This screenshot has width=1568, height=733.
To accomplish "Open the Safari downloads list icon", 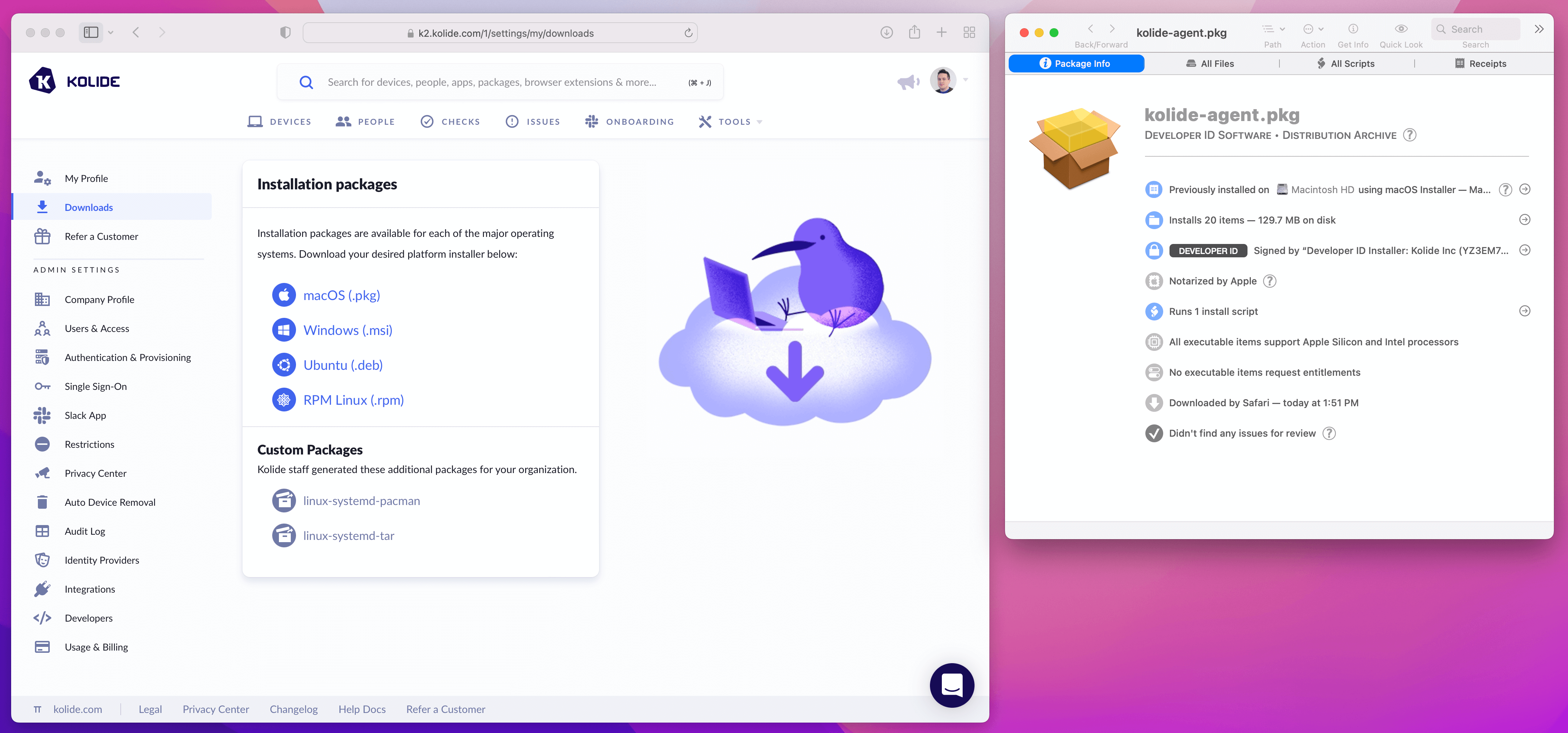I will point(886,32).
